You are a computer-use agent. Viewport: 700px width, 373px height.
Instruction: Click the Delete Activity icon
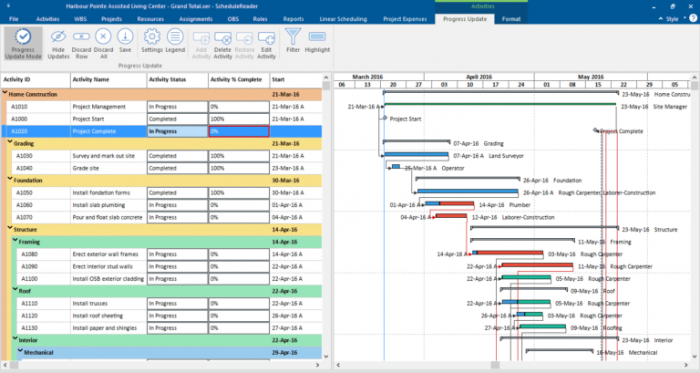click(x=222, y=38)
